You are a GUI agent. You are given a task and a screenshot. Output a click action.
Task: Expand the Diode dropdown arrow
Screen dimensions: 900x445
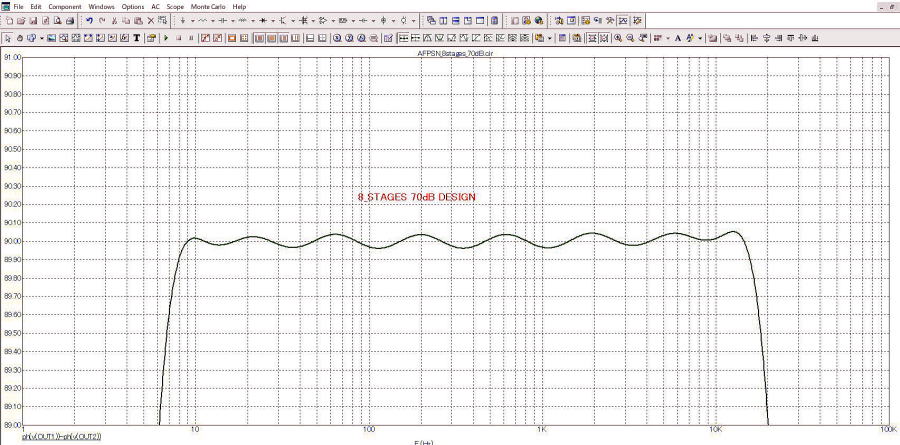[273, 21]
